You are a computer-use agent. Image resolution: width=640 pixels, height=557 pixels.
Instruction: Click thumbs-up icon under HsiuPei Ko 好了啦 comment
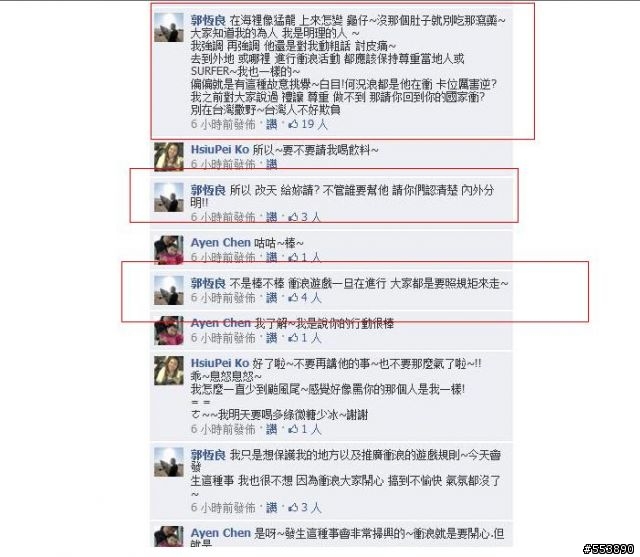(x=293, y=429)
